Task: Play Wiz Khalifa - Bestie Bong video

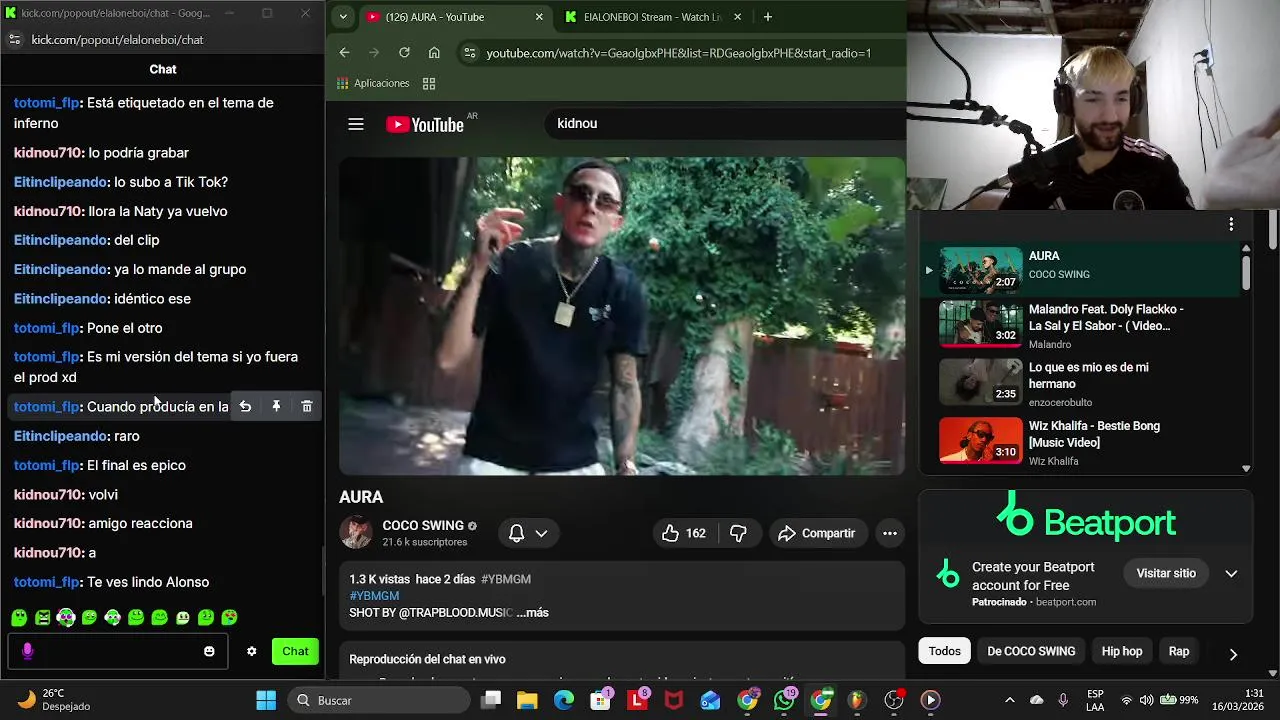Action: pyautogui.click(x=1080, y=442)
